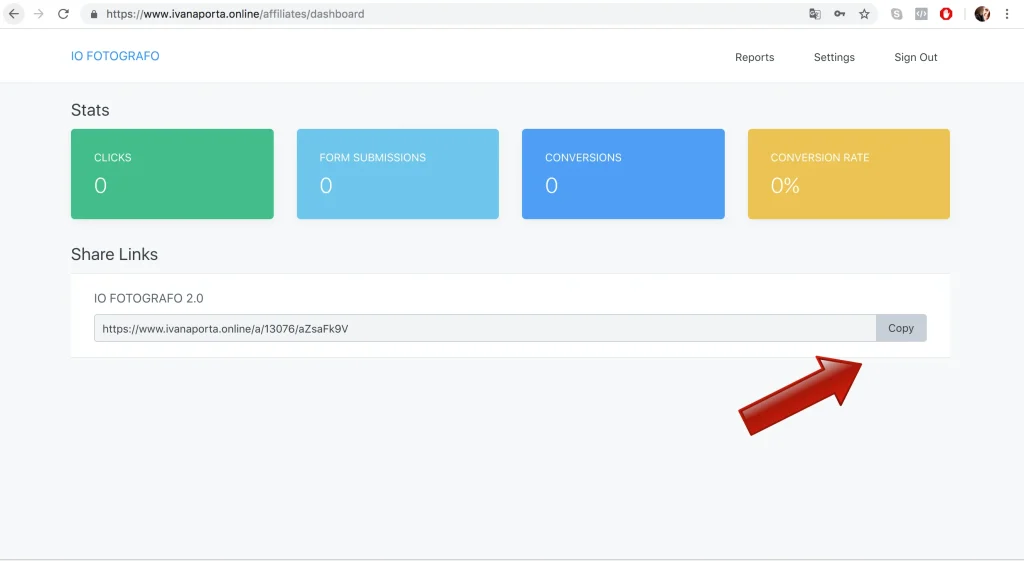The height and width of the screenshot is (561, 1024).
Task: Click the blue CONVERSIONS stat card
Action: point(623,174)
